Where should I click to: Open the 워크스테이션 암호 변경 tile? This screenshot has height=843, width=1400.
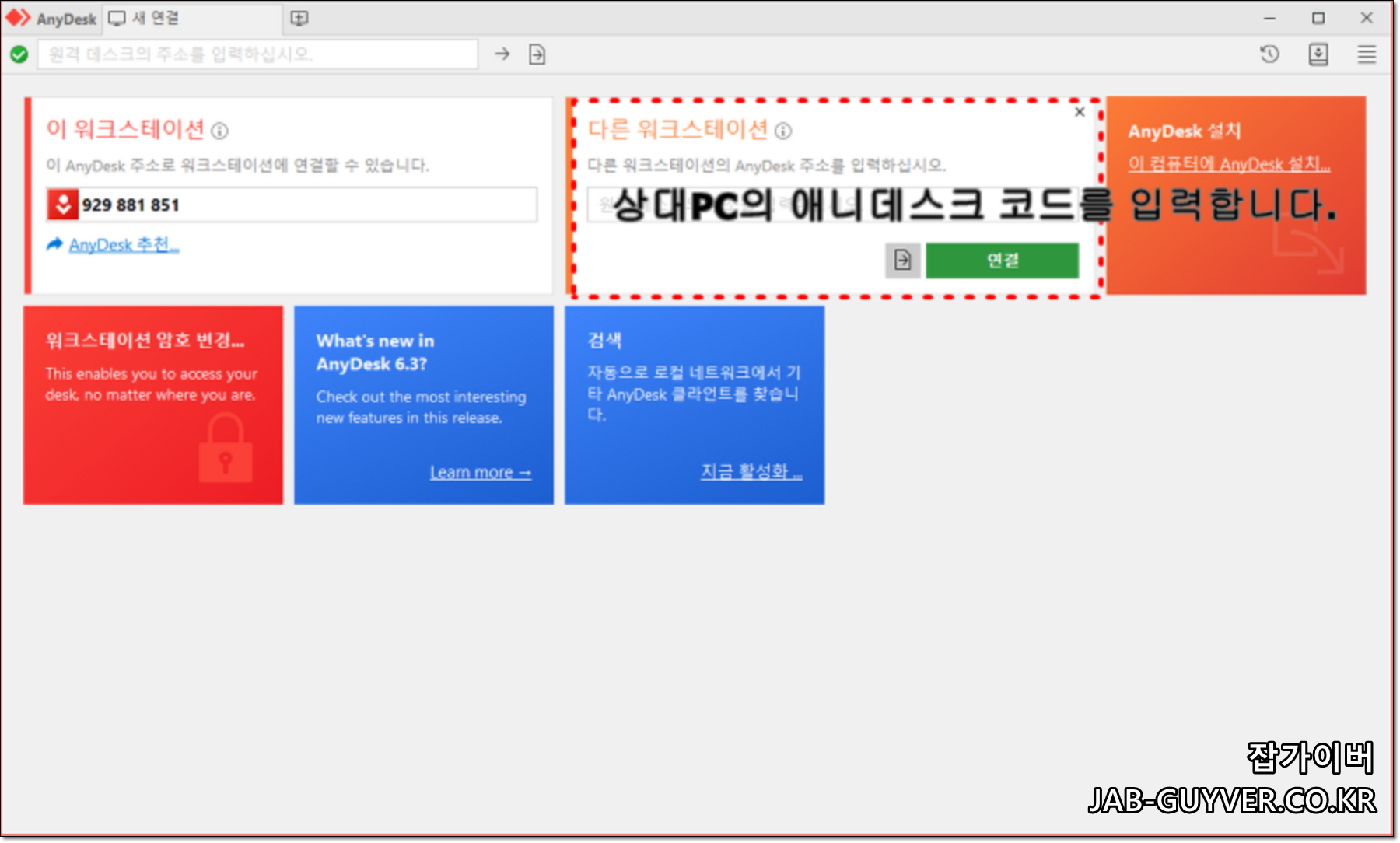[x=153, y=405]
